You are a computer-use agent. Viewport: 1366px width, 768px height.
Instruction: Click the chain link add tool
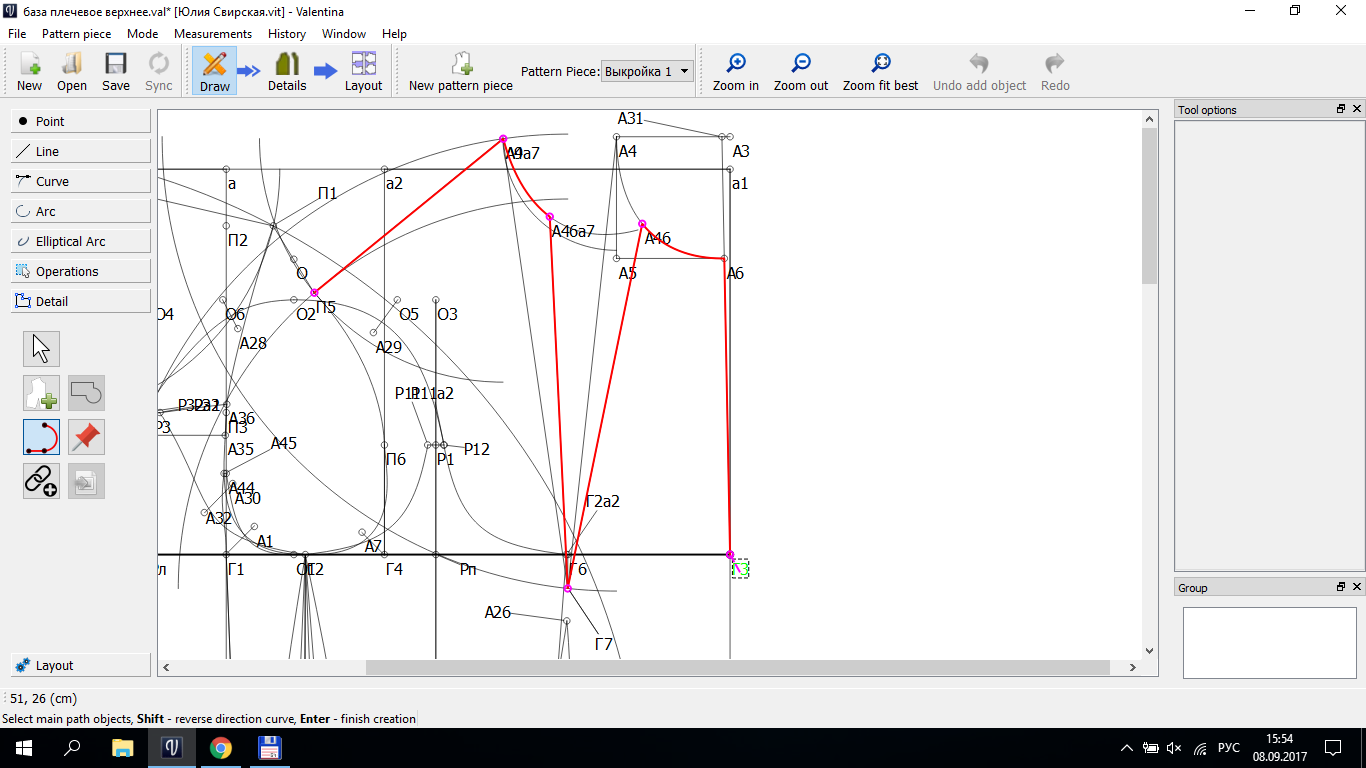[41, 481]
